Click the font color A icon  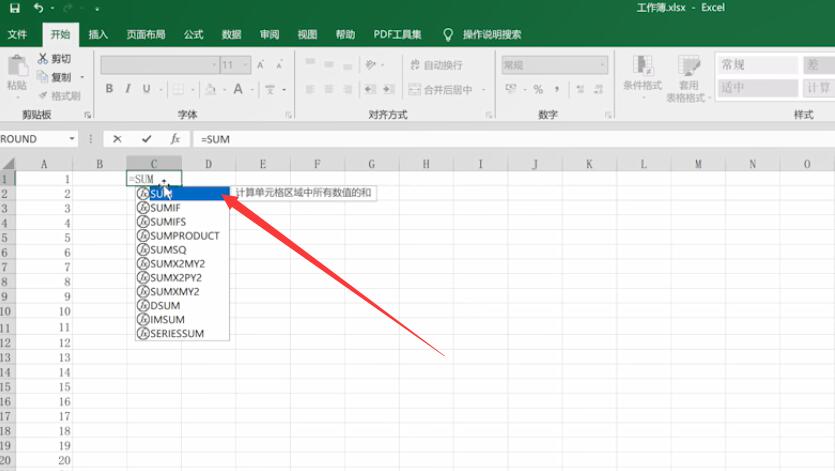click(238, 89)
